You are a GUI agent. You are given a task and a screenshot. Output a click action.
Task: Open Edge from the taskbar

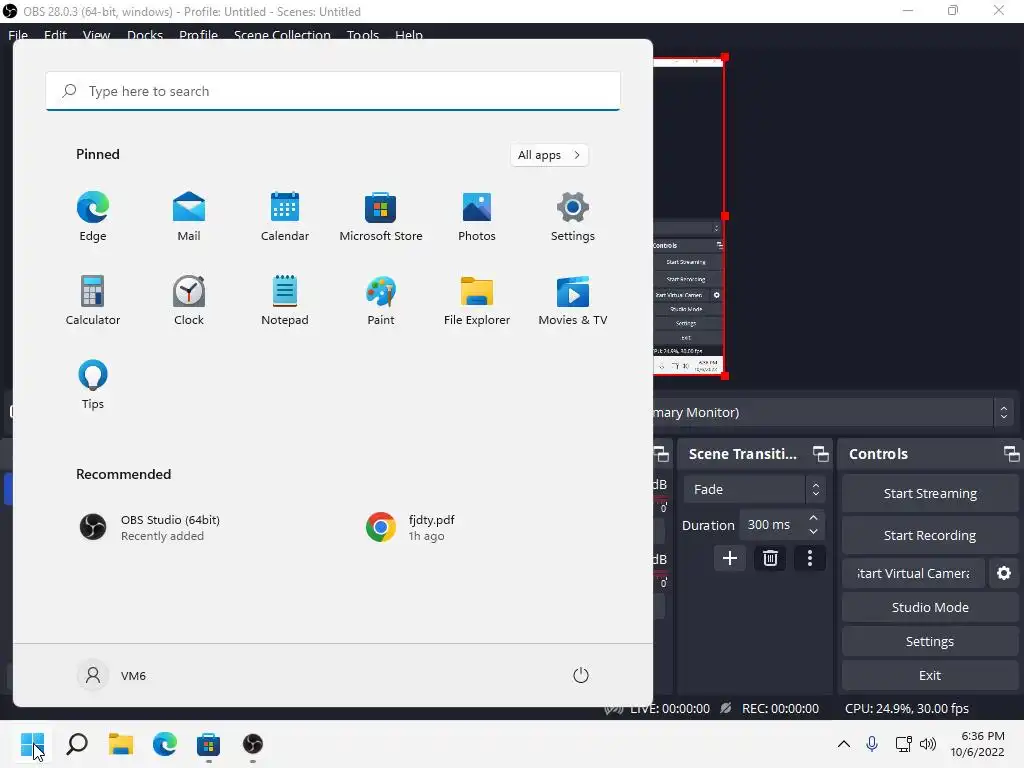pyautogui.click(x=165, y=744)
